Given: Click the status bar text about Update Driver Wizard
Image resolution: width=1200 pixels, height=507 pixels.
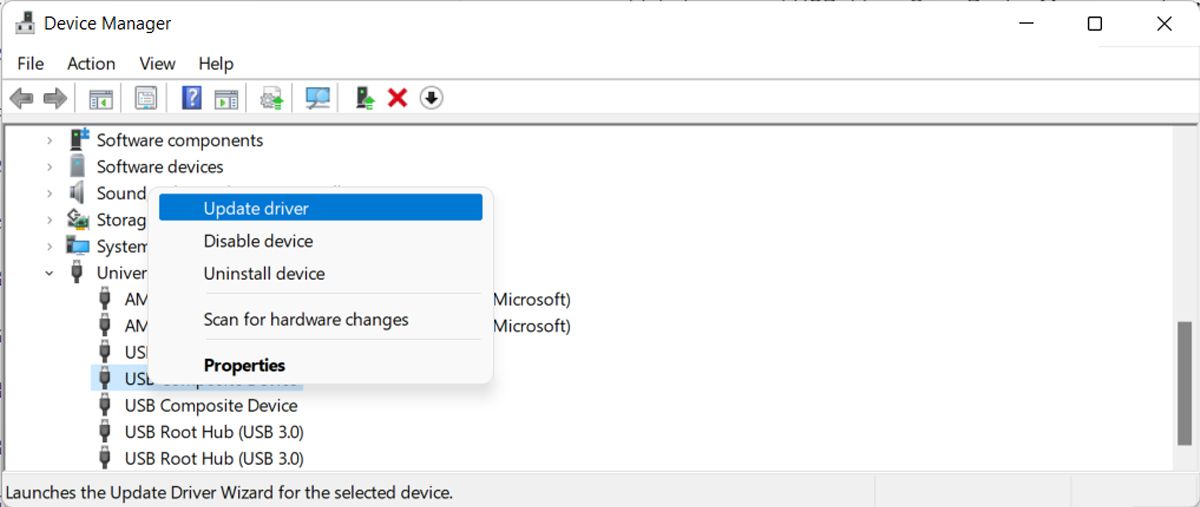Looking at the screenshot, I should [229, 492].
